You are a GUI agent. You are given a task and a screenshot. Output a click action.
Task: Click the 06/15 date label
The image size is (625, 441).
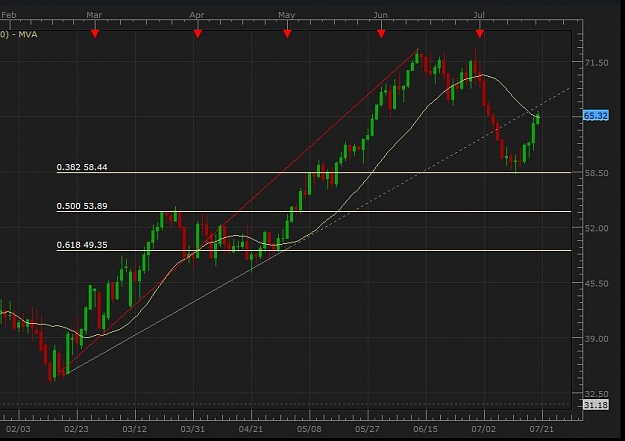pos(425,429)
